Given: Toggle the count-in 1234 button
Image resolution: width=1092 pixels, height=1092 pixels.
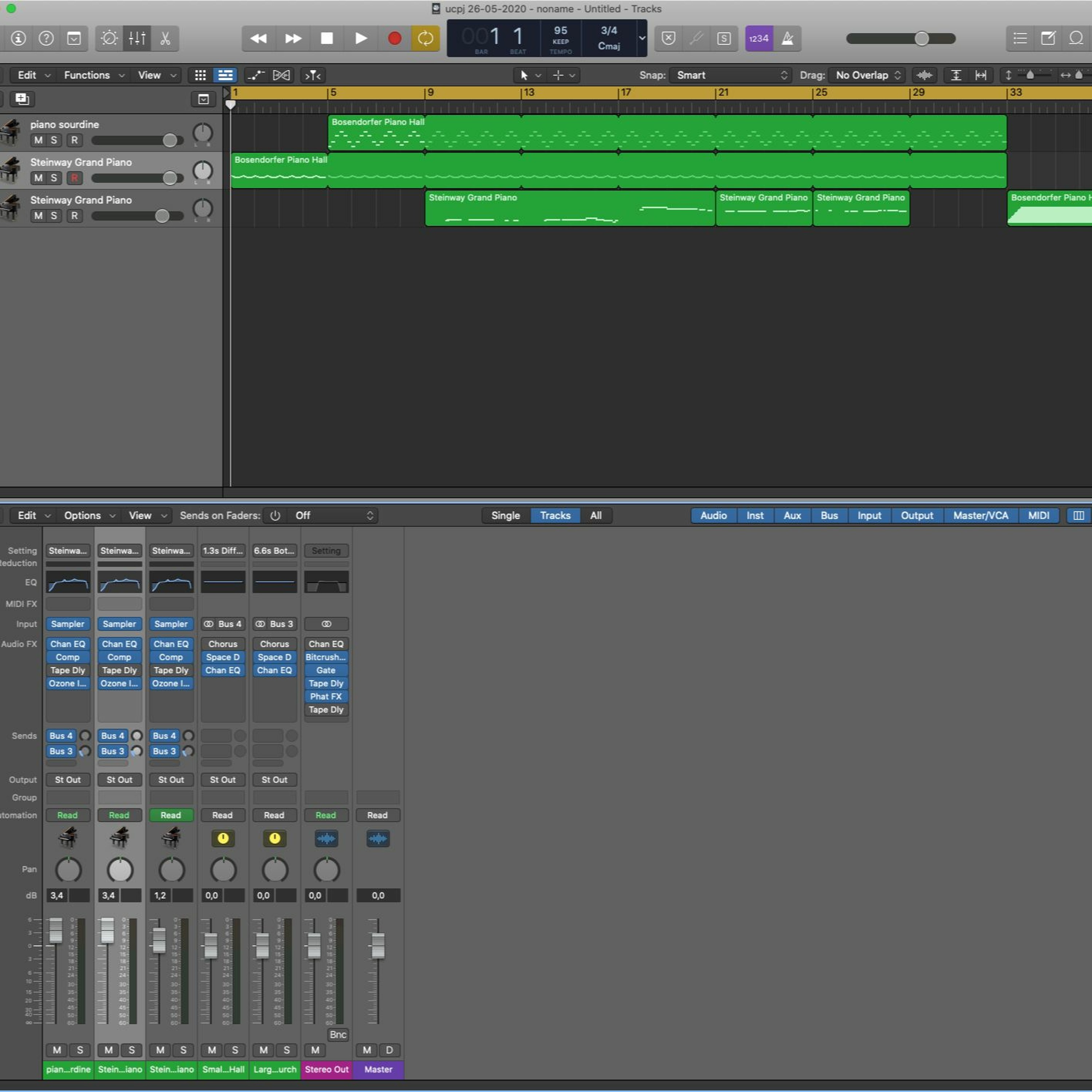Looking at the screenshot, I should coord(759,39).
